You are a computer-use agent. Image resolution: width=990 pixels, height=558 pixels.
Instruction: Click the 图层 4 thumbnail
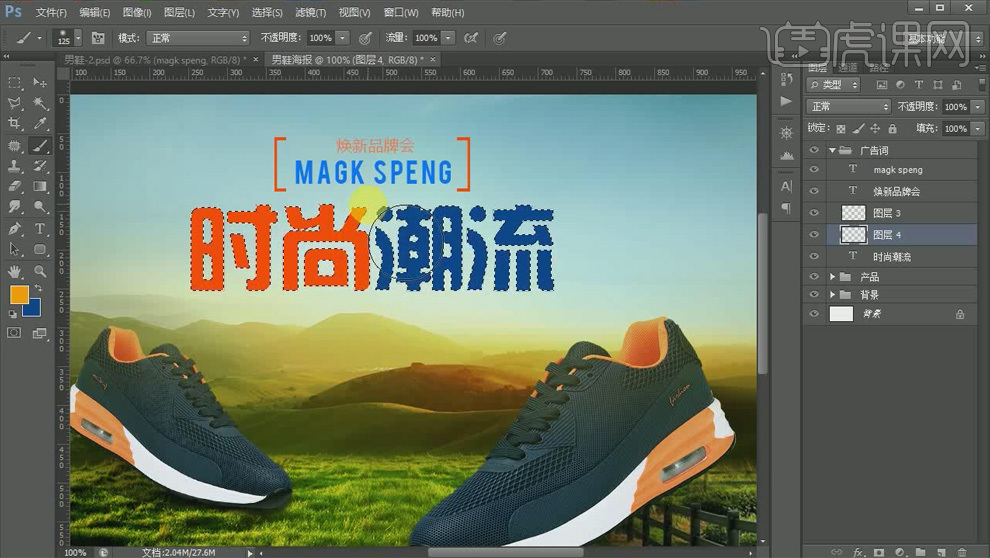[854, 234]
